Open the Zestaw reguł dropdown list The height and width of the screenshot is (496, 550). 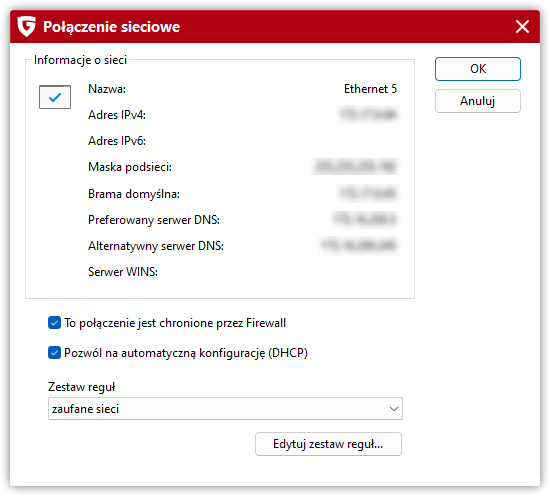tap(225, 409)
